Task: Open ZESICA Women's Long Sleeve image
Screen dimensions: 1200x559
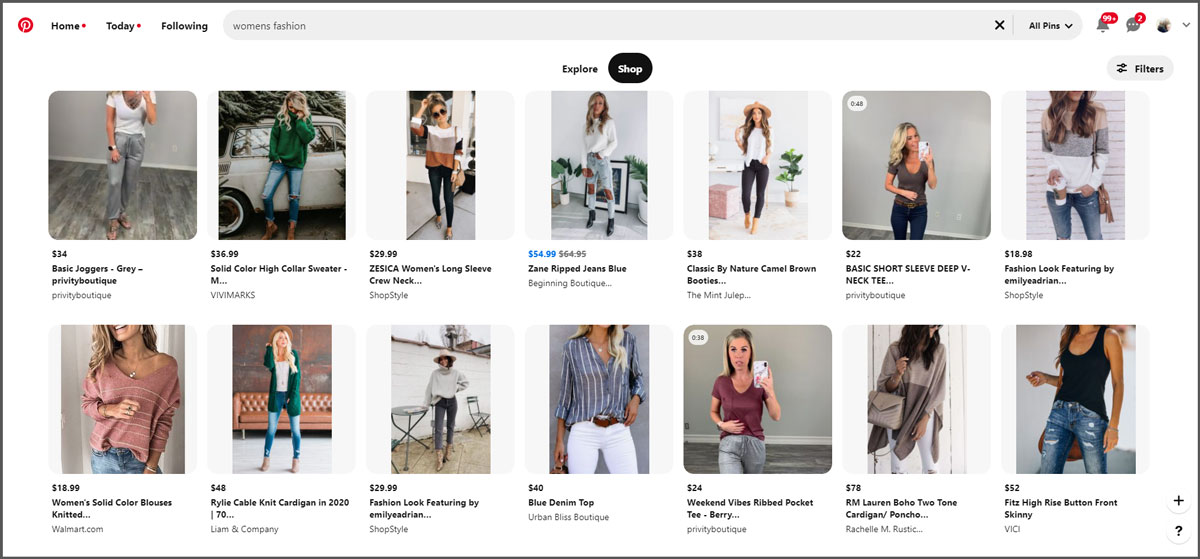Action: tap(440, 165)
